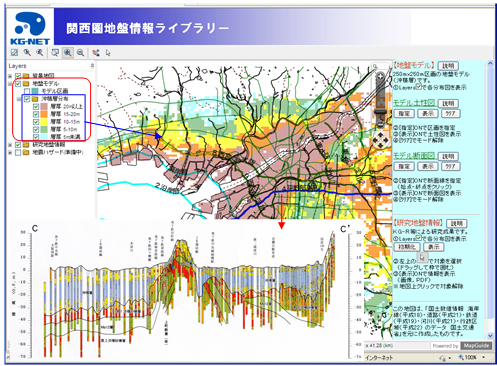Click the plus button on map zoom slider
497x366 pixels.
point(380,77)
